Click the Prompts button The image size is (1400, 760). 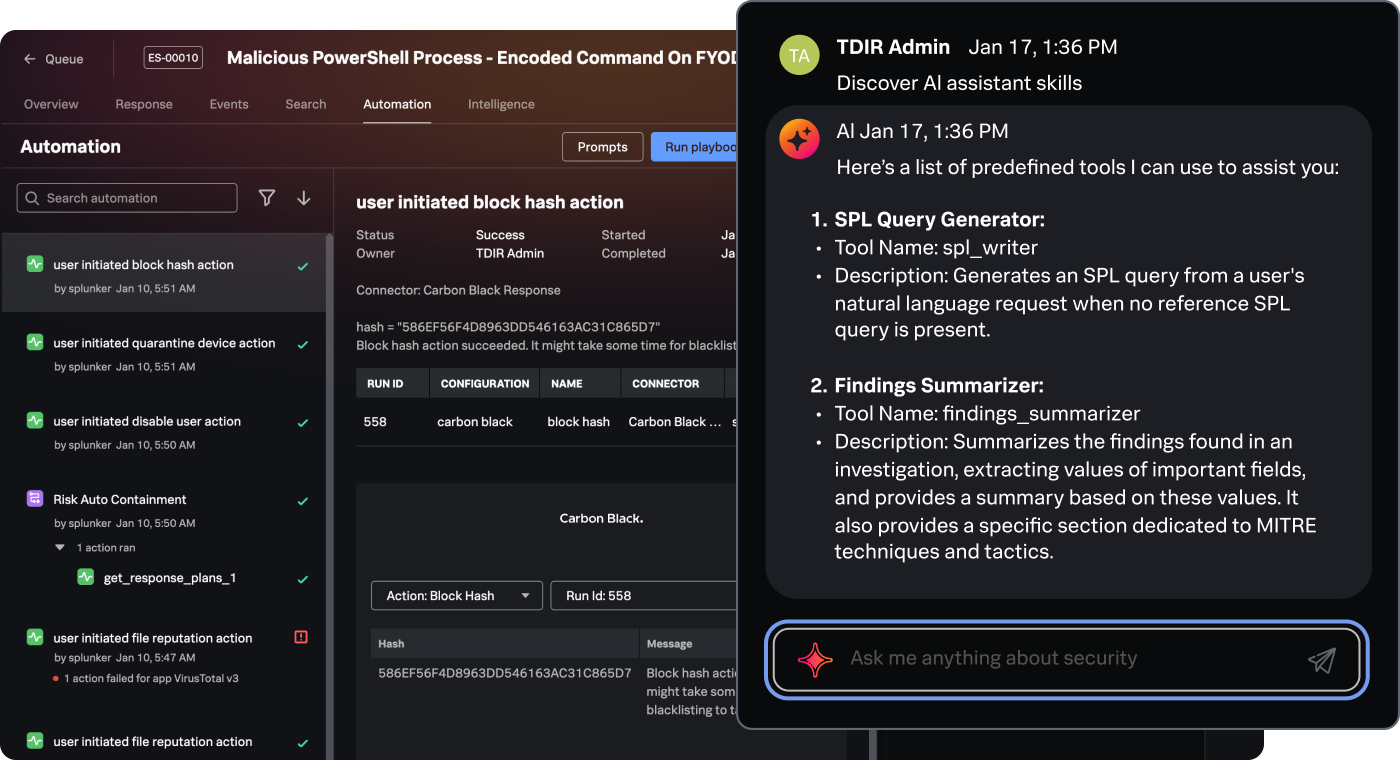(x=602, y=147)
